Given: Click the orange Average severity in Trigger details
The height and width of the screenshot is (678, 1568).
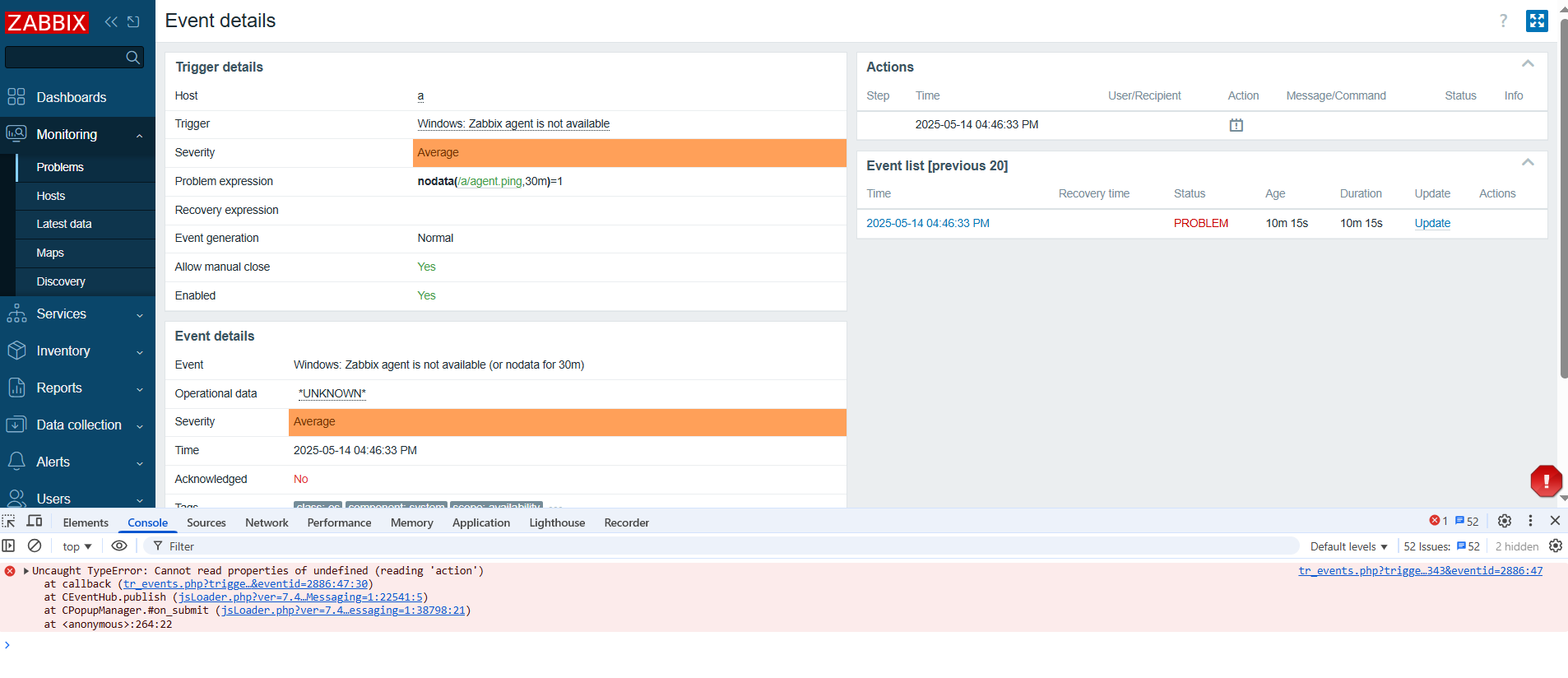Looking at the screenshot, I should 629,153.
